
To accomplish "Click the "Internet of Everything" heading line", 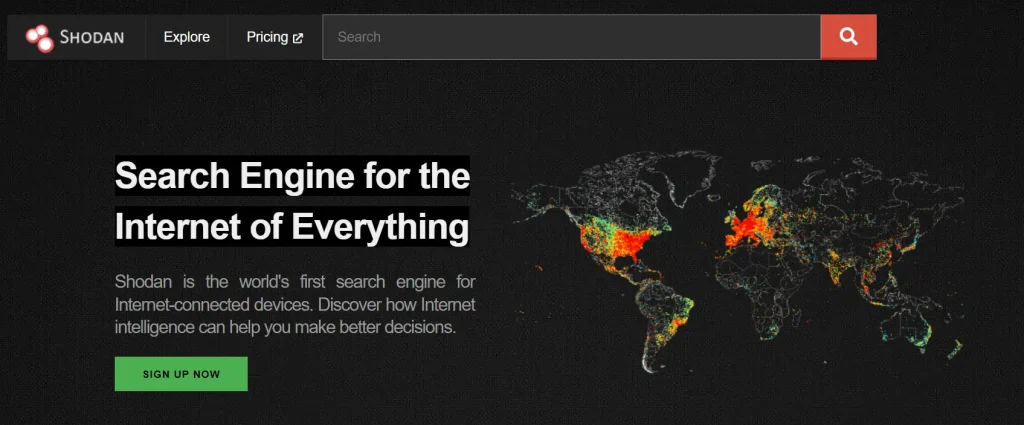I will pos(292,227).
